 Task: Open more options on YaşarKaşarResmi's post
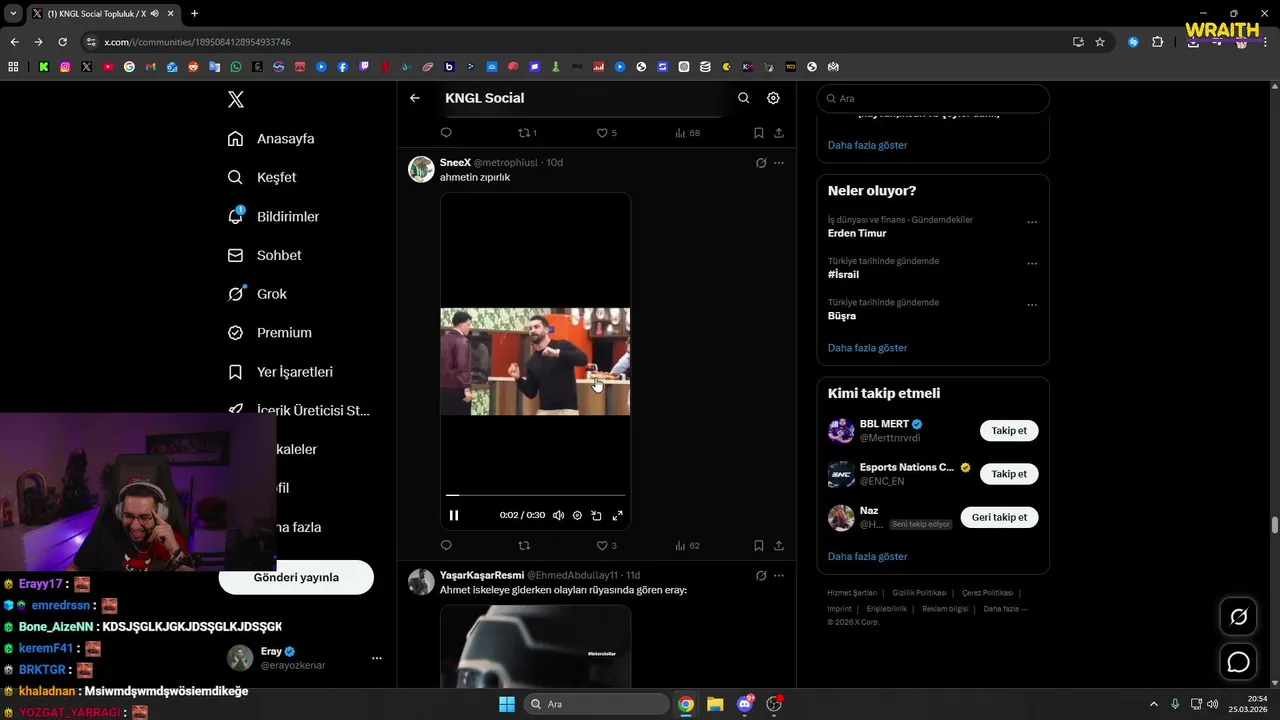[x=779, y=575]
